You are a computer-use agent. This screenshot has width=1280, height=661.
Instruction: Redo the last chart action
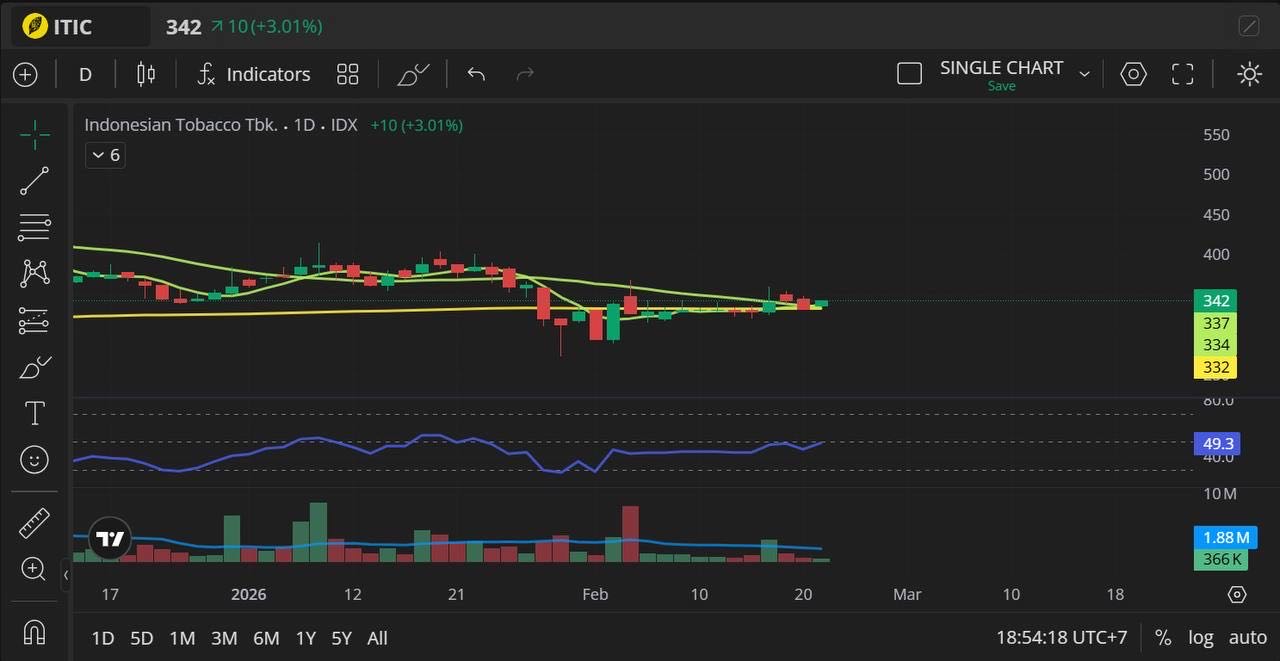point(525,74)
